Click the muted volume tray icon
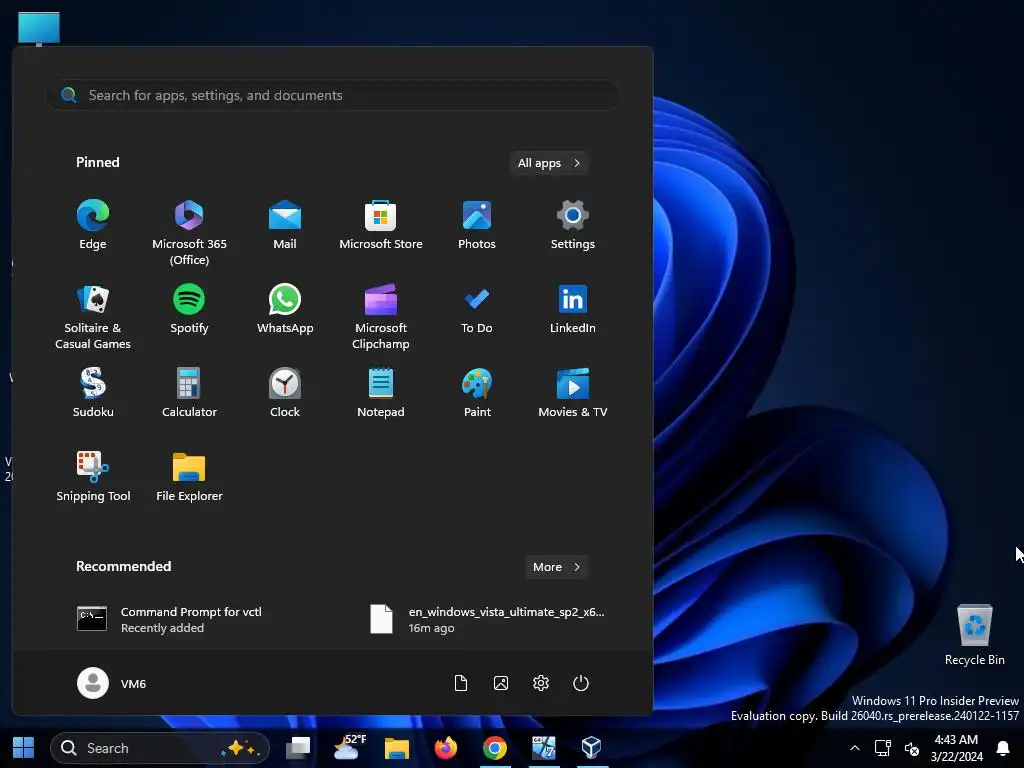 (x=912, y=748)
